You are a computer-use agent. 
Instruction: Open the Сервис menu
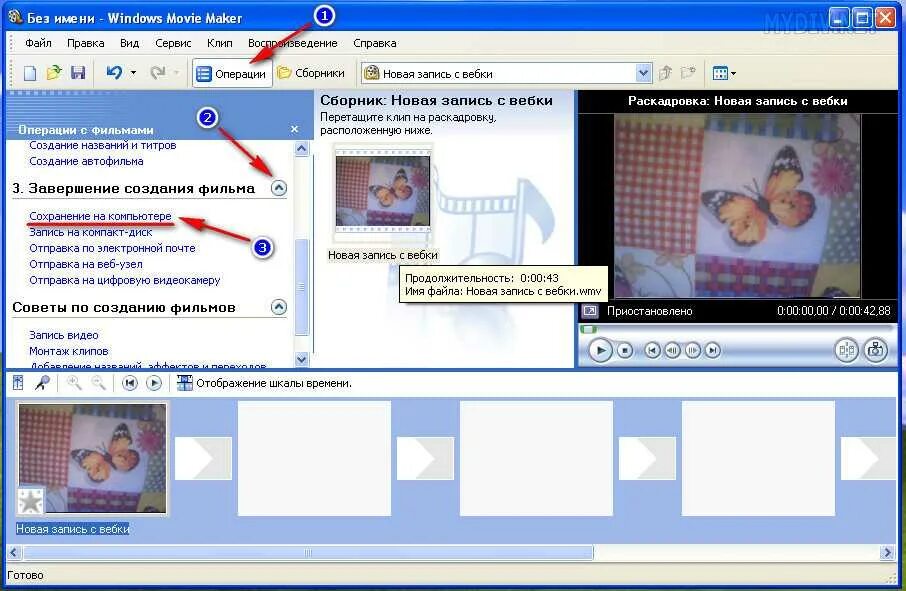pyautogui.click(x=173, y=43)
